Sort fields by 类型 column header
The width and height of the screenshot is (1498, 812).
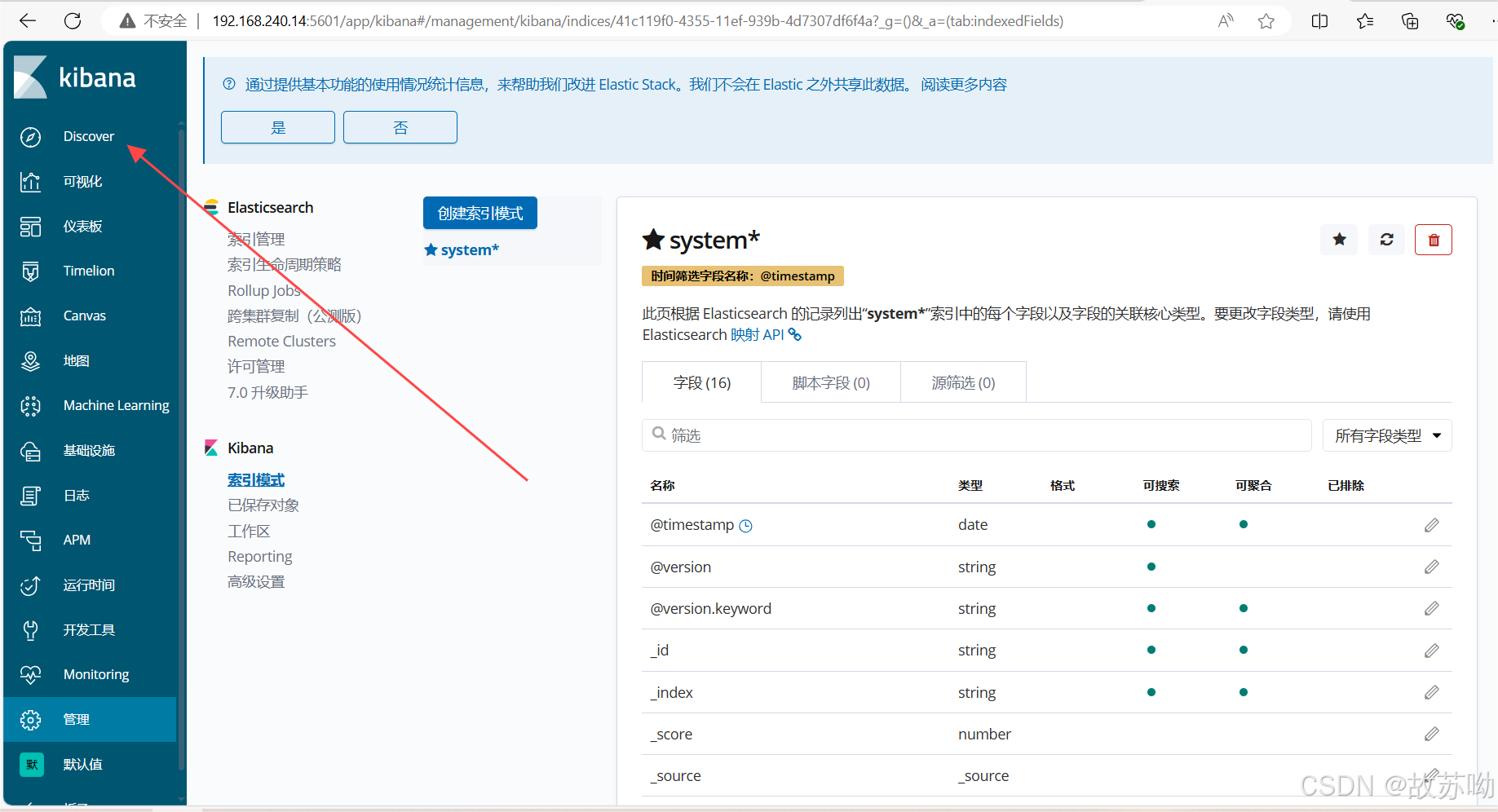click(x=970, y=485)
